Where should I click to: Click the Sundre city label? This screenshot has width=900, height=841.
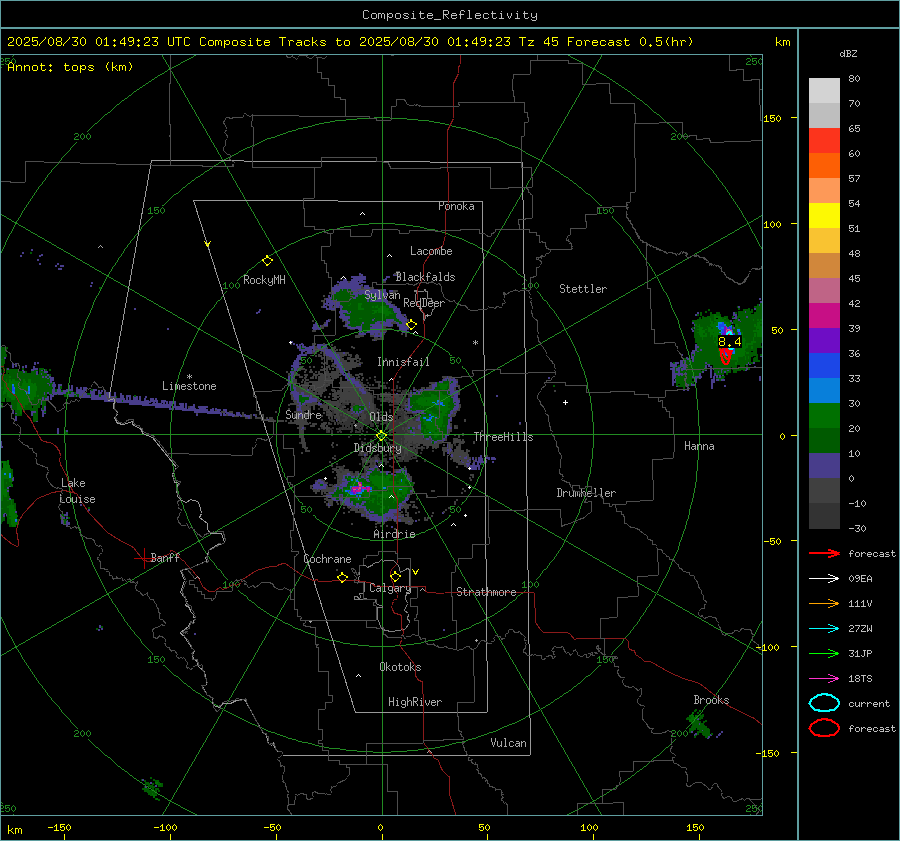click(x=304, y=414)
